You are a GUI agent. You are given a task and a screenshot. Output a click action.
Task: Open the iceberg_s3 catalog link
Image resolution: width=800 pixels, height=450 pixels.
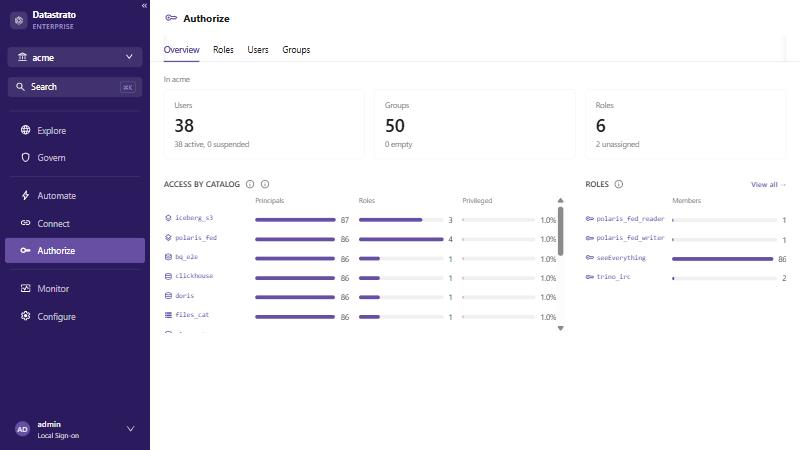point(194,218)
